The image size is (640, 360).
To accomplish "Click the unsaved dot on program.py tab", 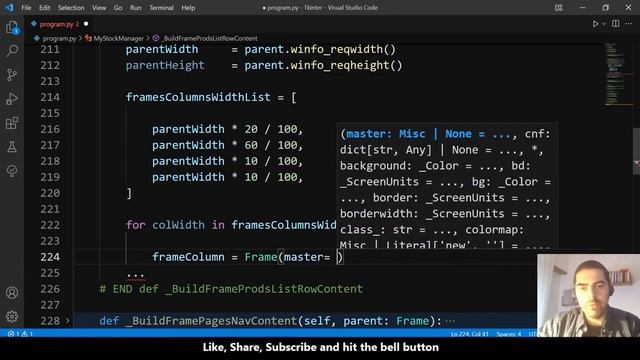I will coord(86,24).
